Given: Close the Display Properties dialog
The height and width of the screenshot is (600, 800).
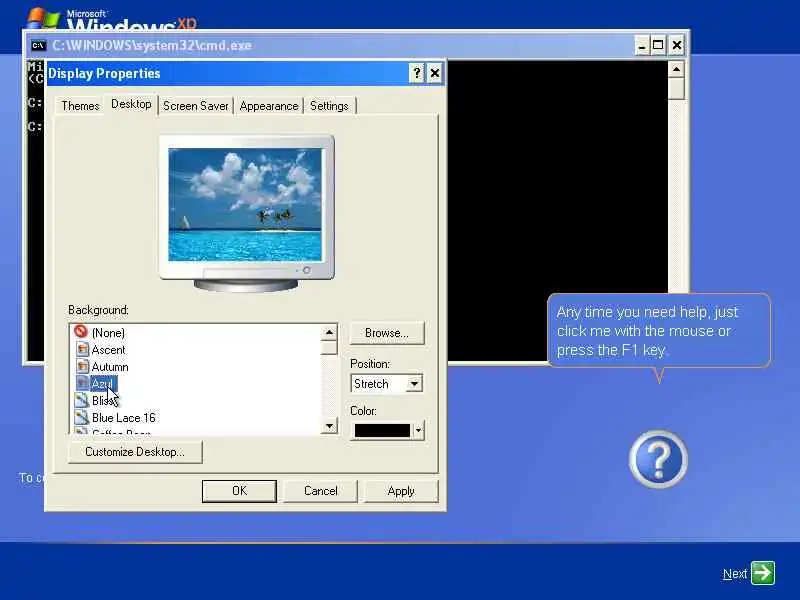Looking at the screenshot, I should 435,73.
